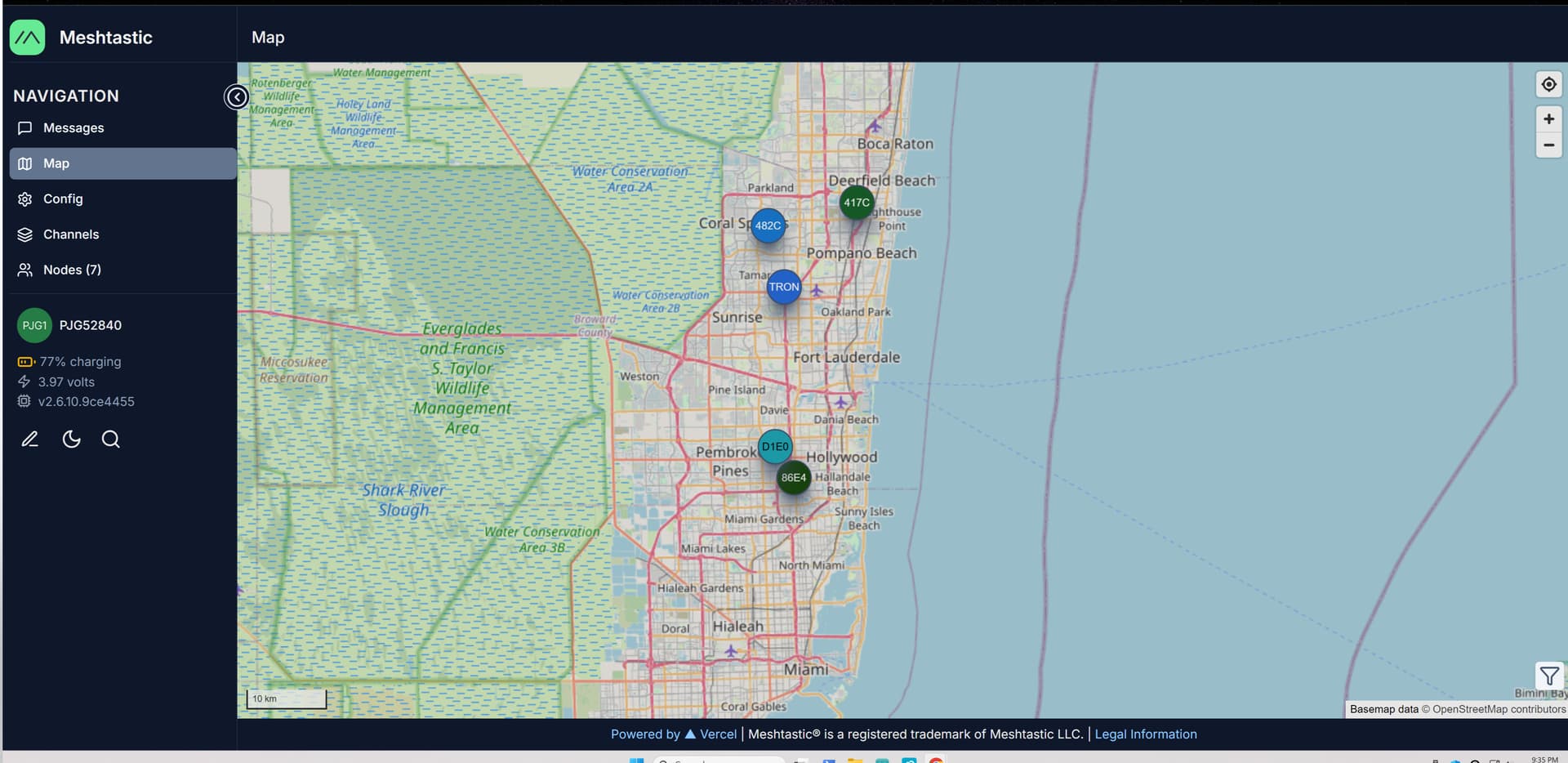Select the 417C node marker on map
This screenshot has height=763, width=1568.
pos(857,203)
